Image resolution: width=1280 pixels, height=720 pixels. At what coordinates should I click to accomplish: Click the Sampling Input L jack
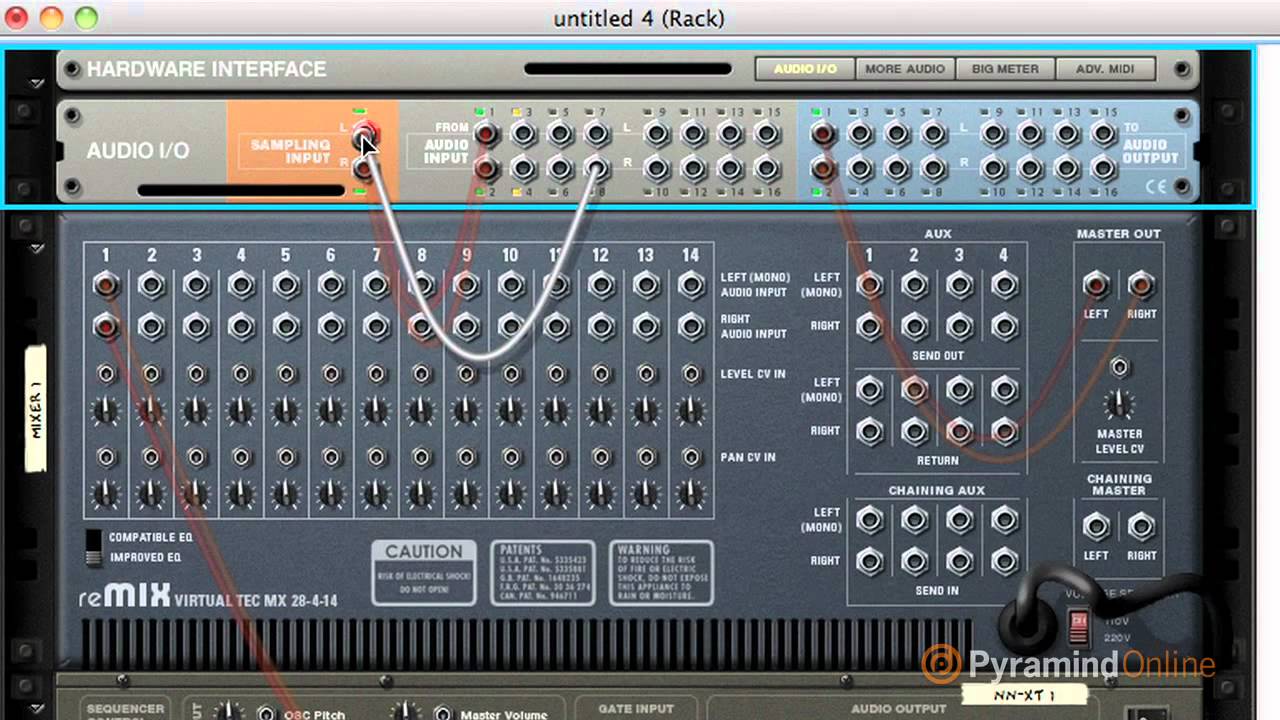pos(365,134)
